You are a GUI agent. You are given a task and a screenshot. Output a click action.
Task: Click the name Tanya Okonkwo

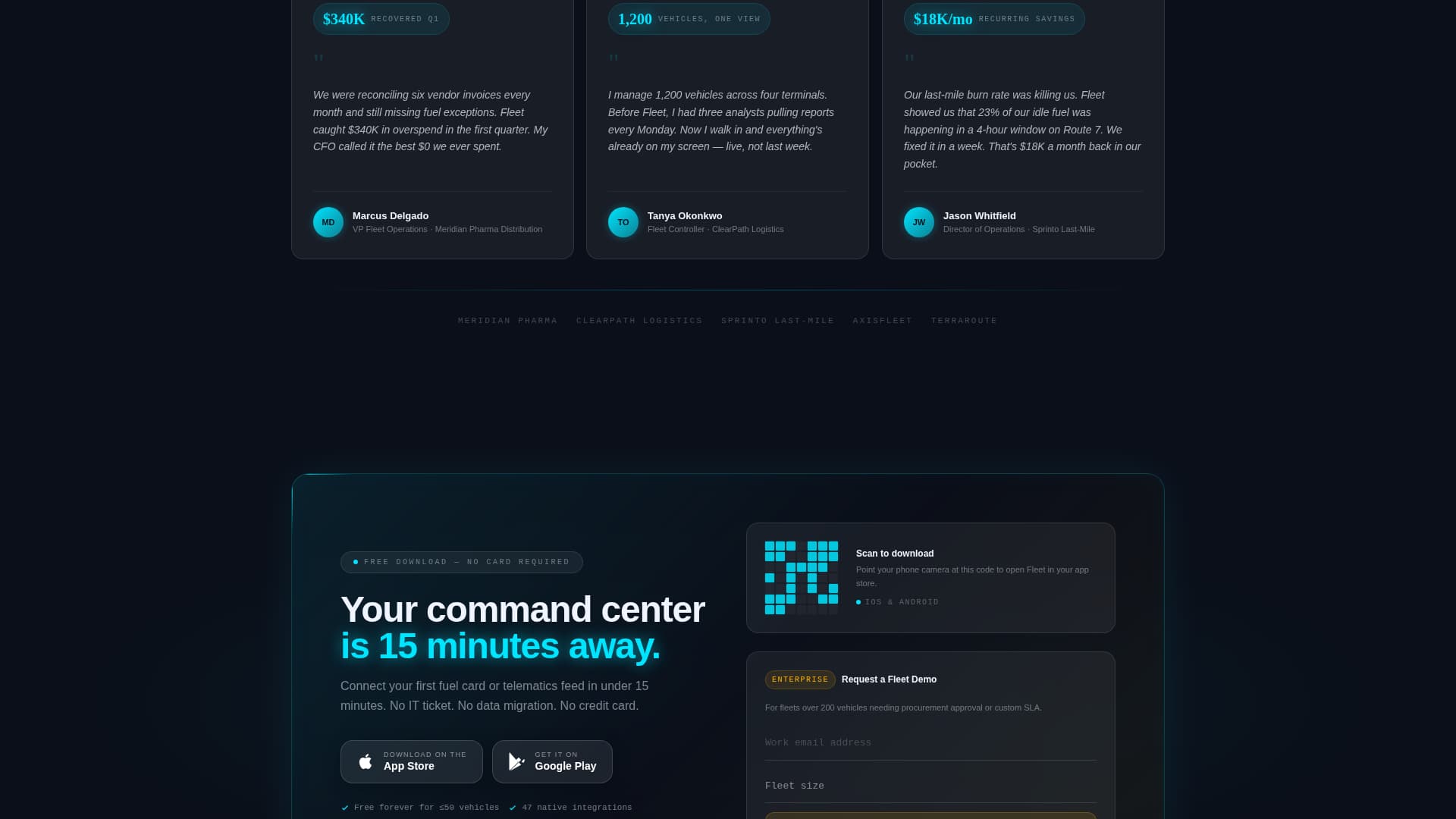685,216
